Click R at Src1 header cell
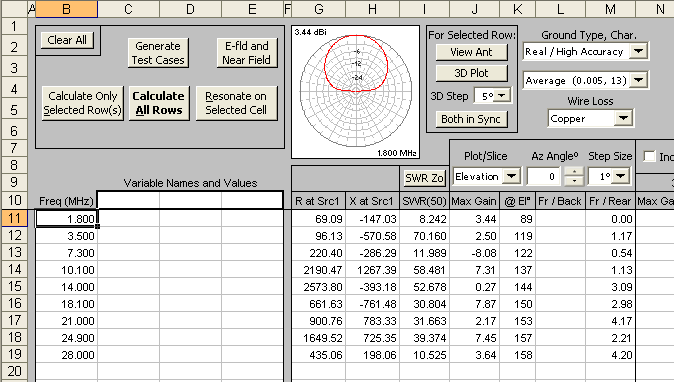The image size is (674, 382). click(319, 201)
